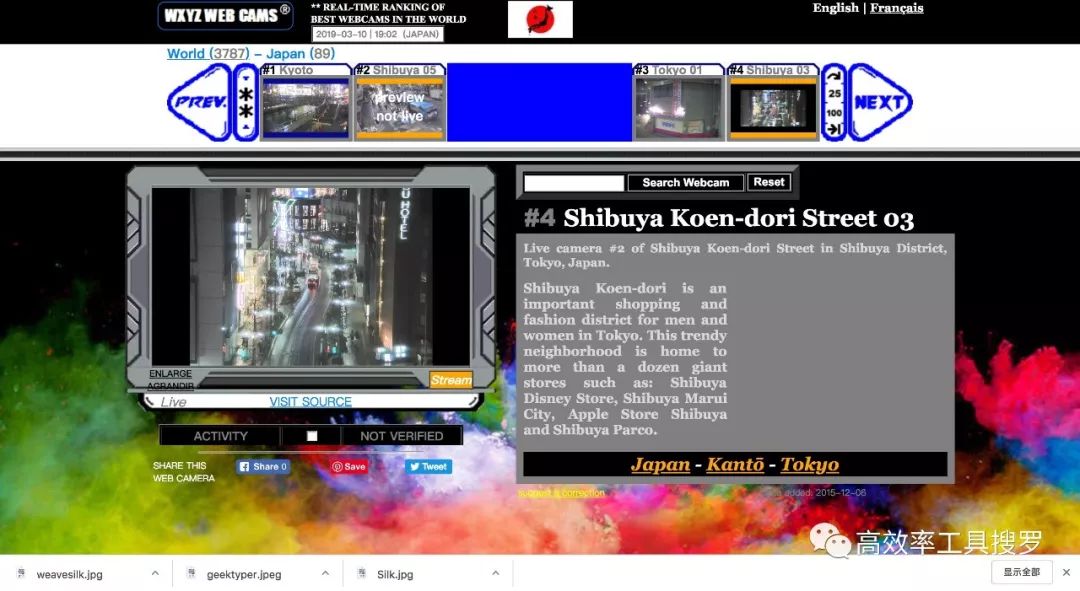Viewport: 1080px width, 591px height.
Task: Click the Shibuya Koen-dori Street 03 heading
Action: click(738, 218)
